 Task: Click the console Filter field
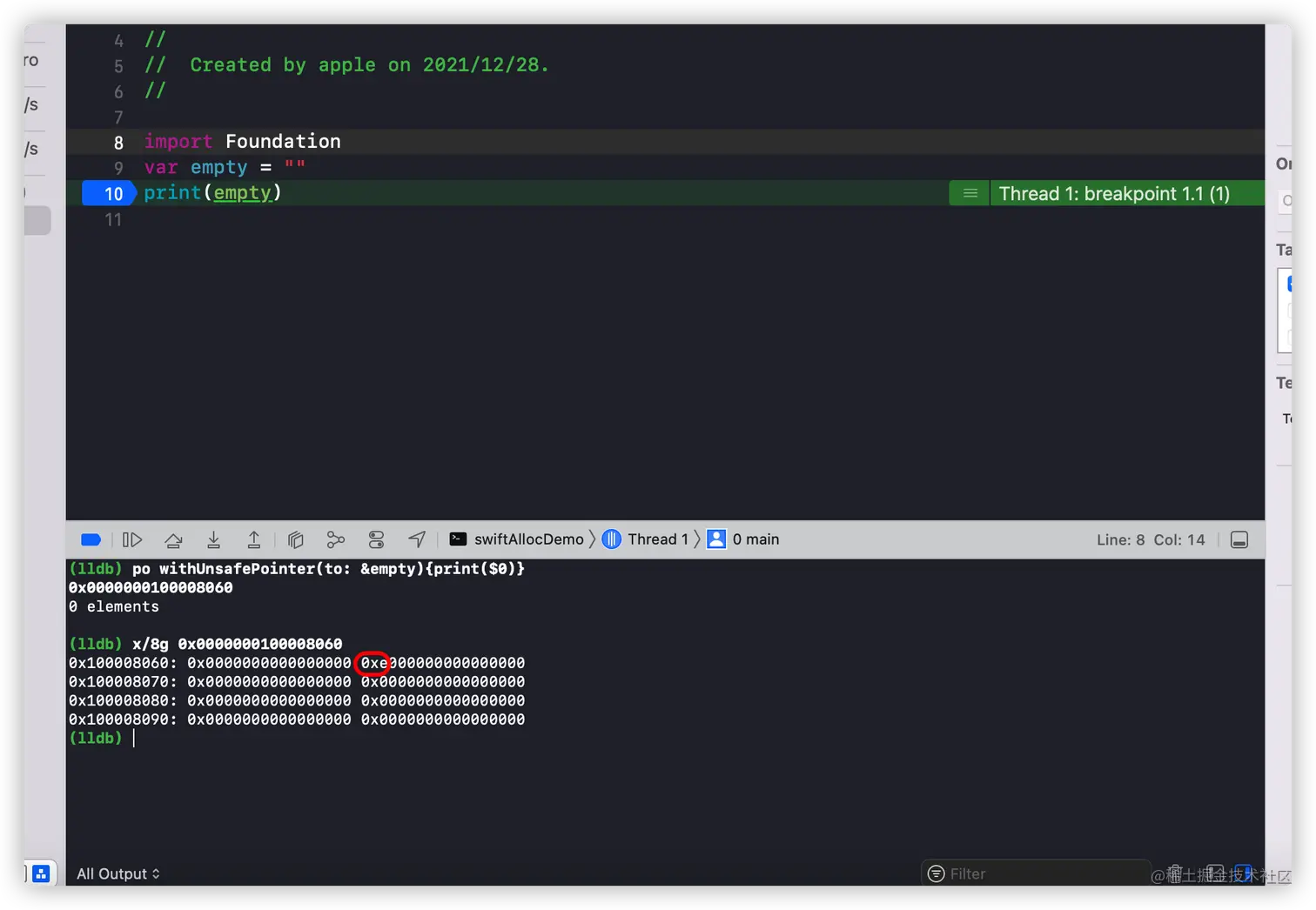click(x=1036, y=873)
